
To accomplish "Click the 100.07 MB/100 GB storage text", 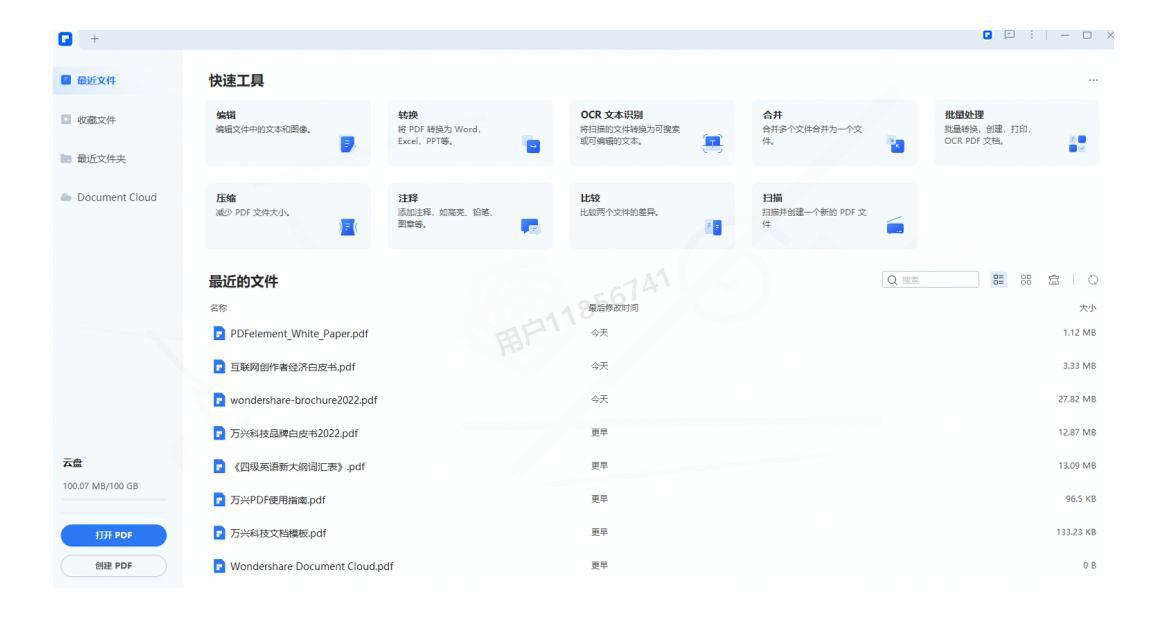I will (x=101, y=486).
